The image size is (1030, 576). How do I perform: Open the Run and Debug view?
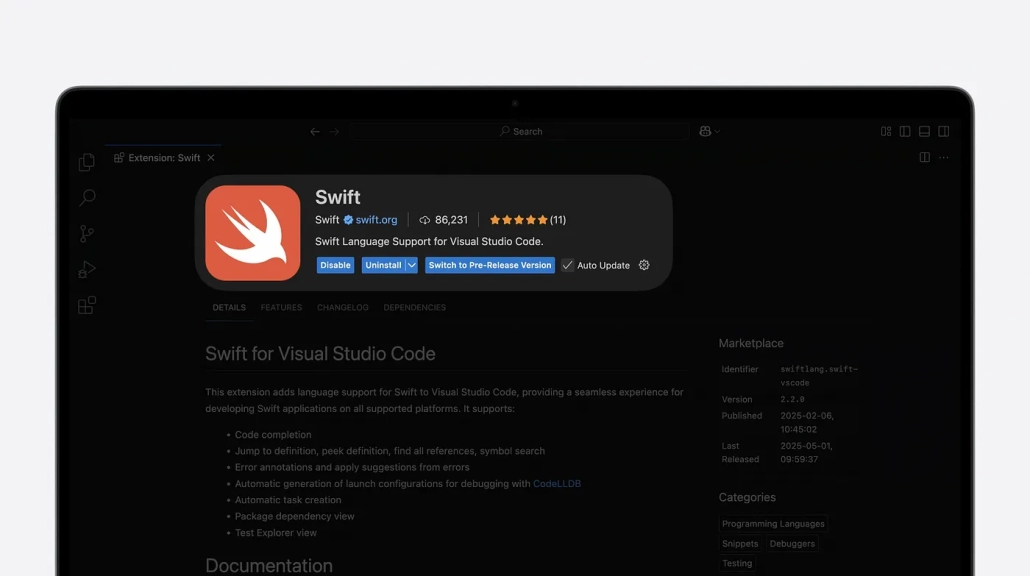(x=87, y=270)
